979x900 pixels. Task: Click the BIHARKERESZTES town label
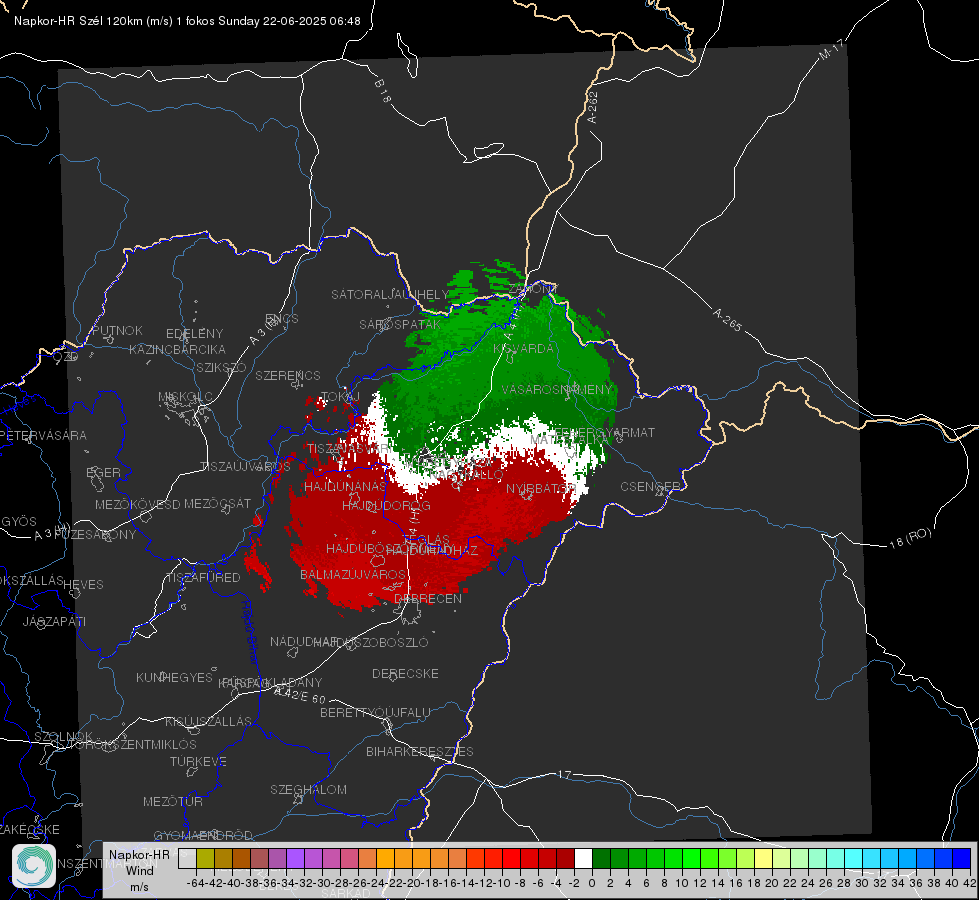(420, 751)
